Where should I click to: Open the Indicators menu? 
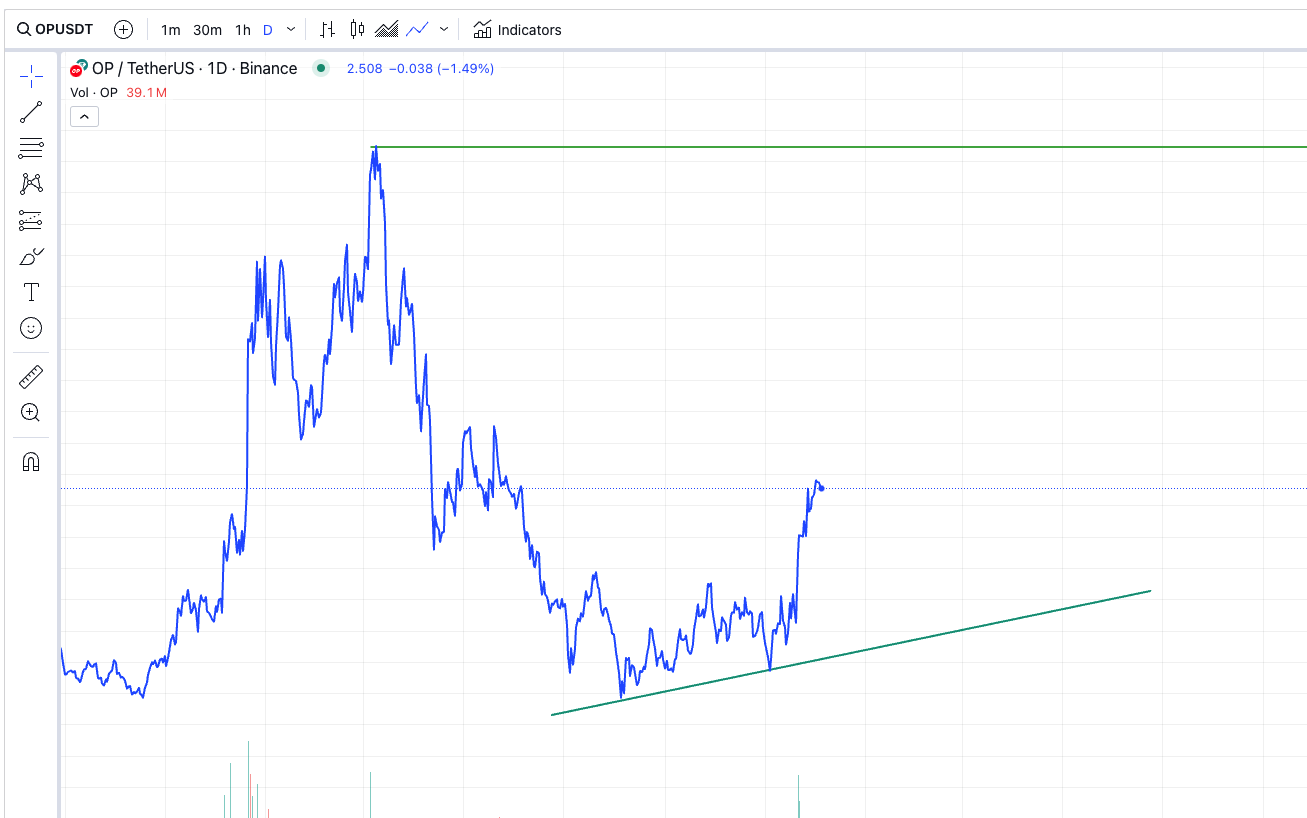(517, 30)
